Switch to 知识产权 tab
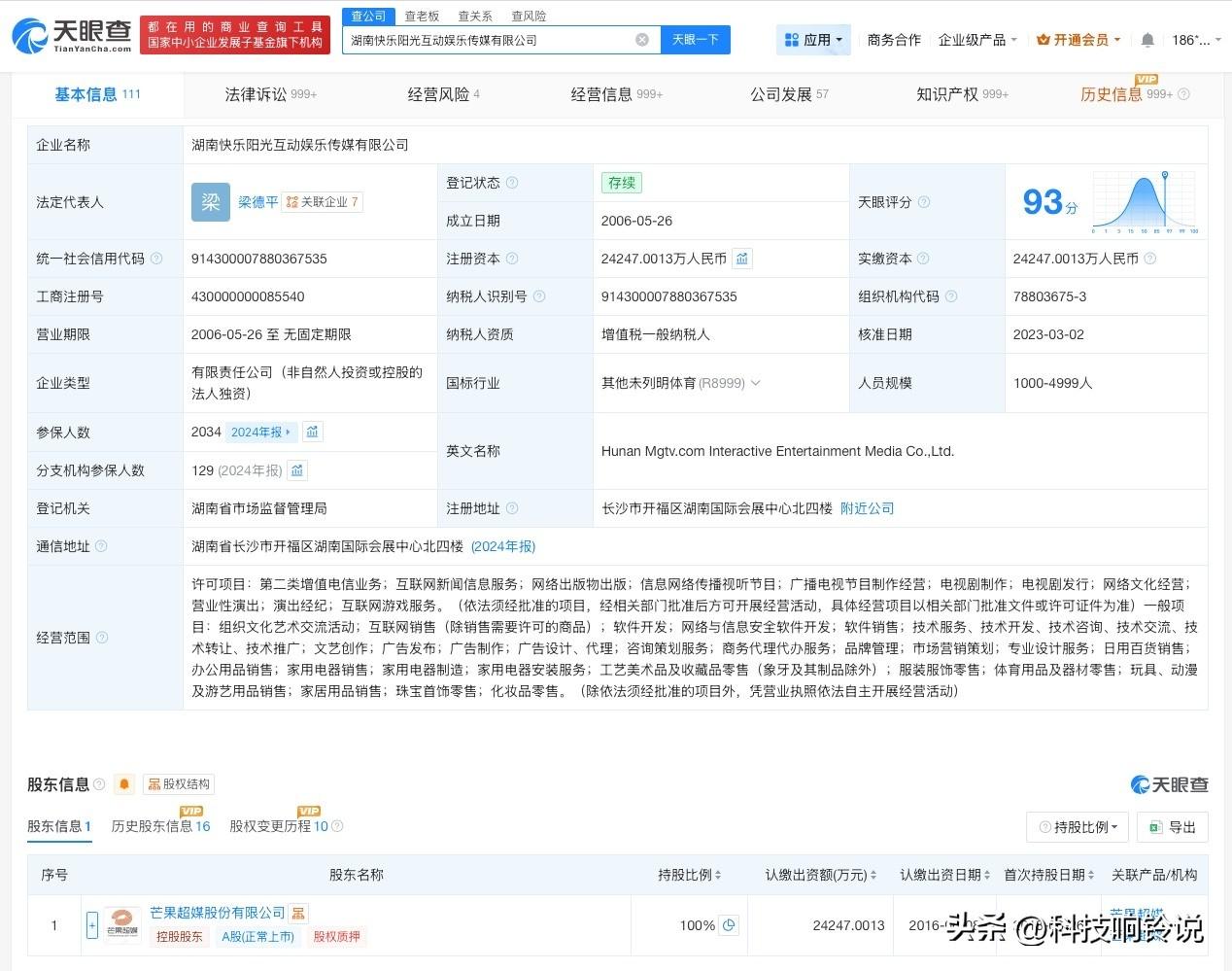Screen dimensions: 1232x971 962,94
